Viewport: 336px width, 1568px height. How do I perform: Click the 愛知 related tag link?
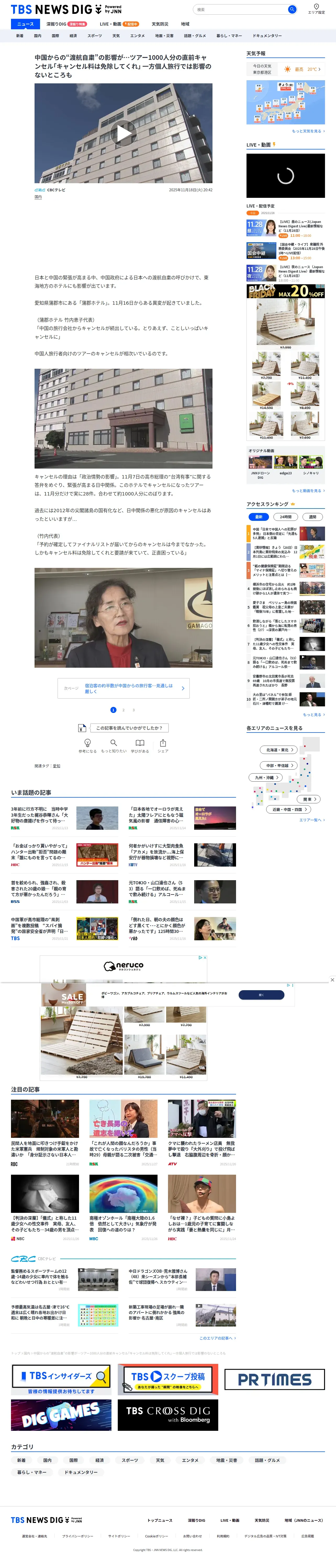coord(57,766)
